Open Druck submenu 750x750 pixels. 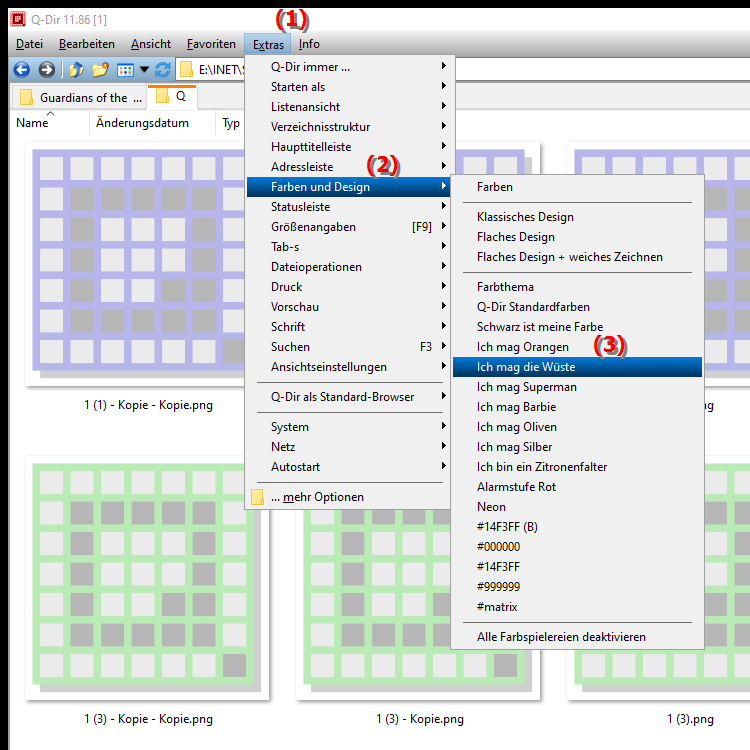pos(348,287)
